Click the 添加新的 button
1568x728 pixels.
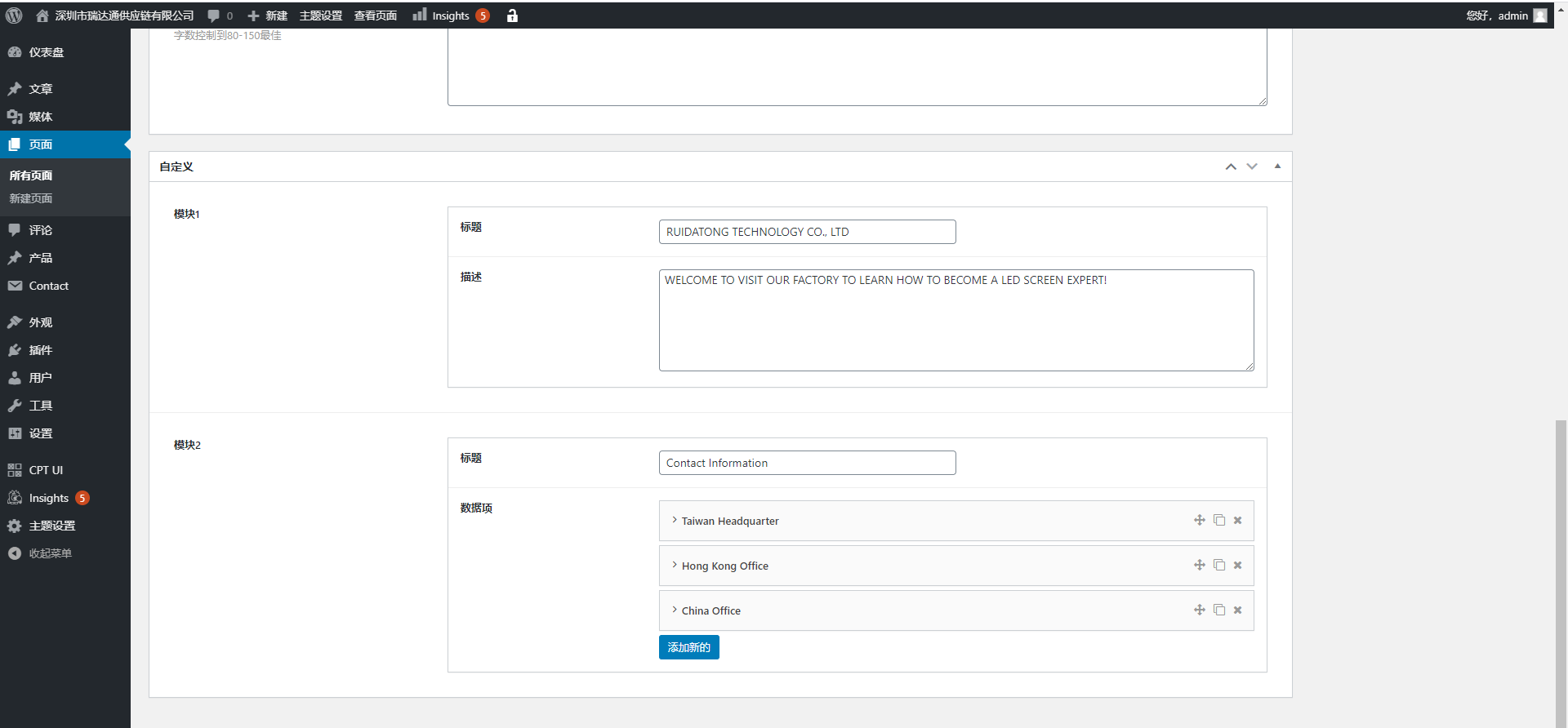click(x=688, y=647)
